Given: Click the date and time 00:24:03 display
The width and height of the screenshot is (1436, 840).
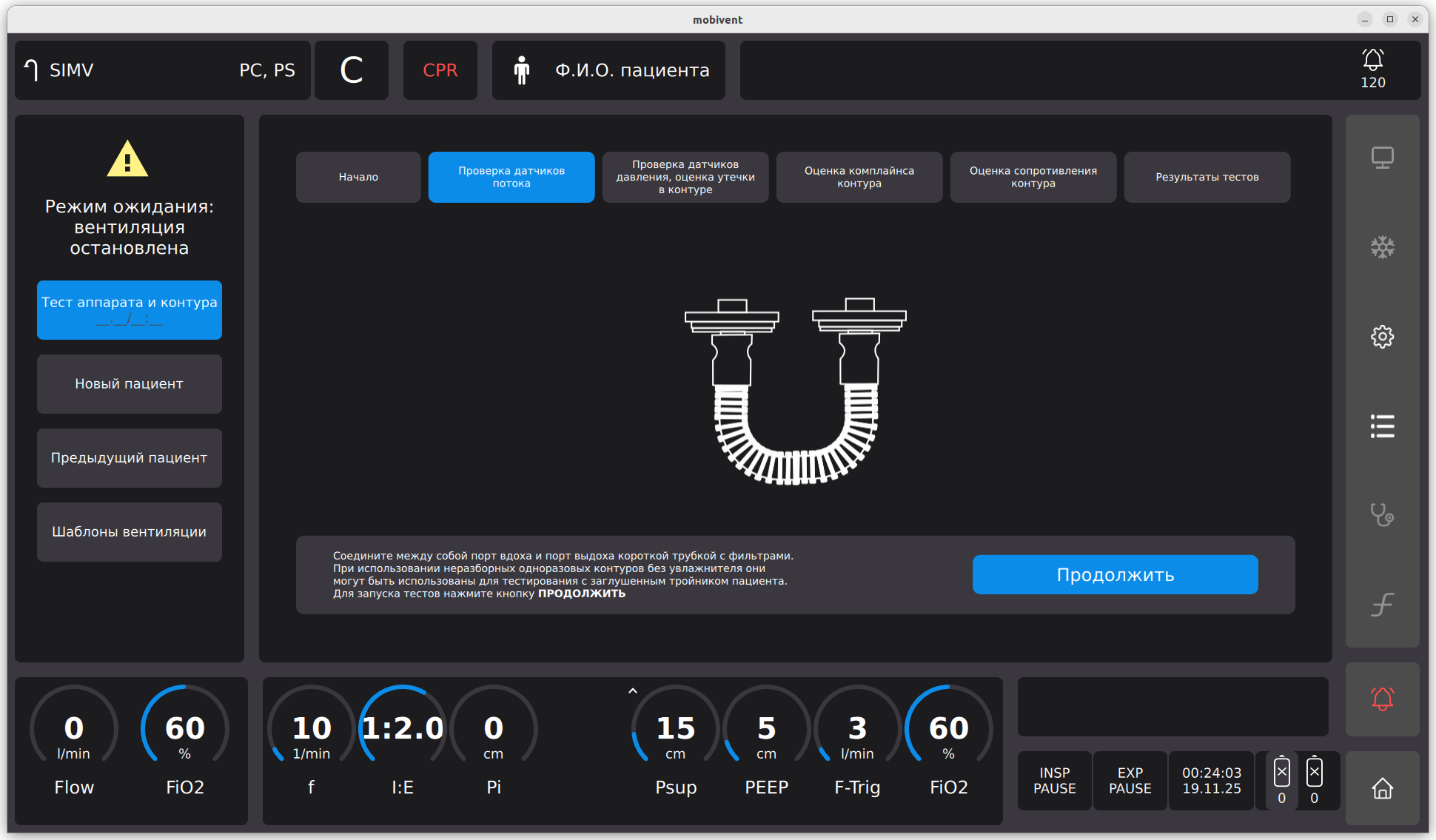Looking at the screenshot, I should (x=1212, y=781).
